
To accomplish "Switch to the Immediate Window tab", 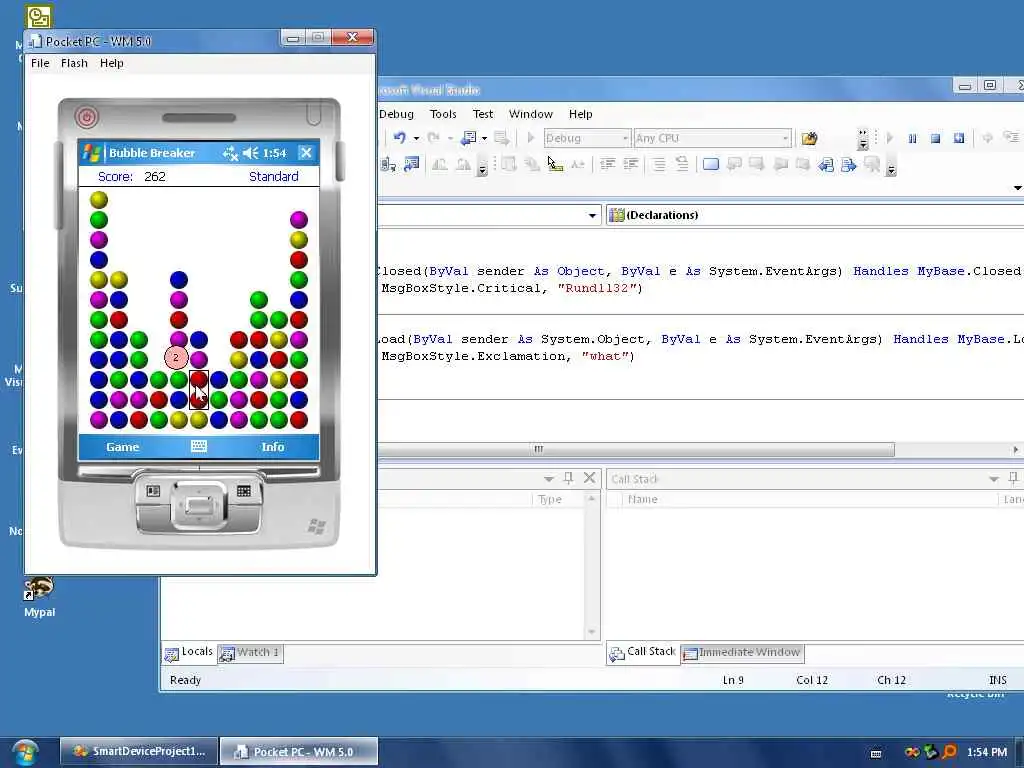I will click(743, 652).
